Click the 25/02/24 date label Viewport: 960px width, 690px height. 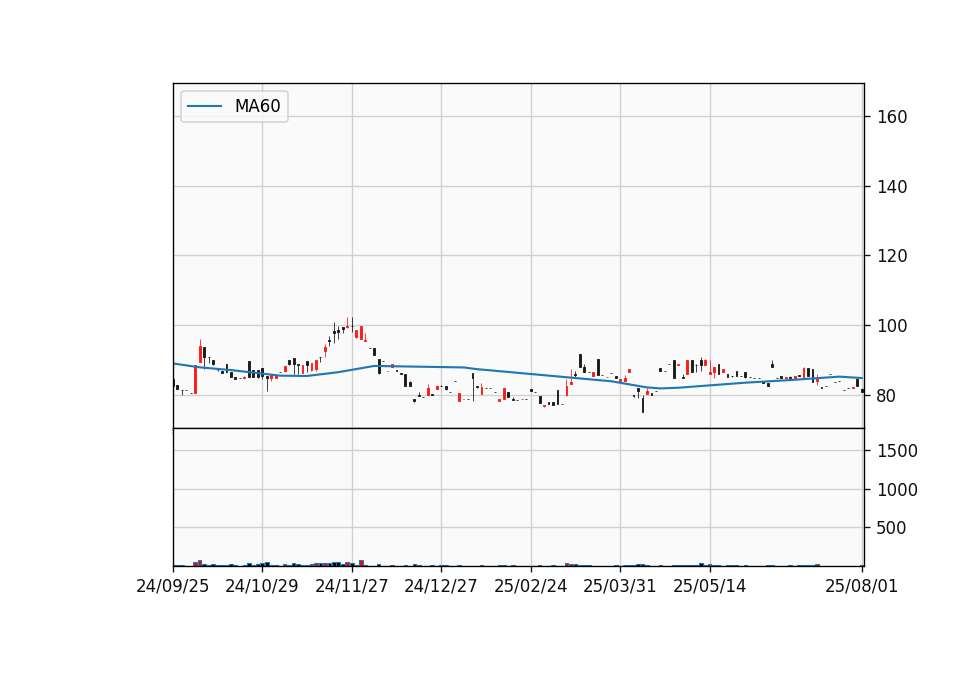click(531, 586)
